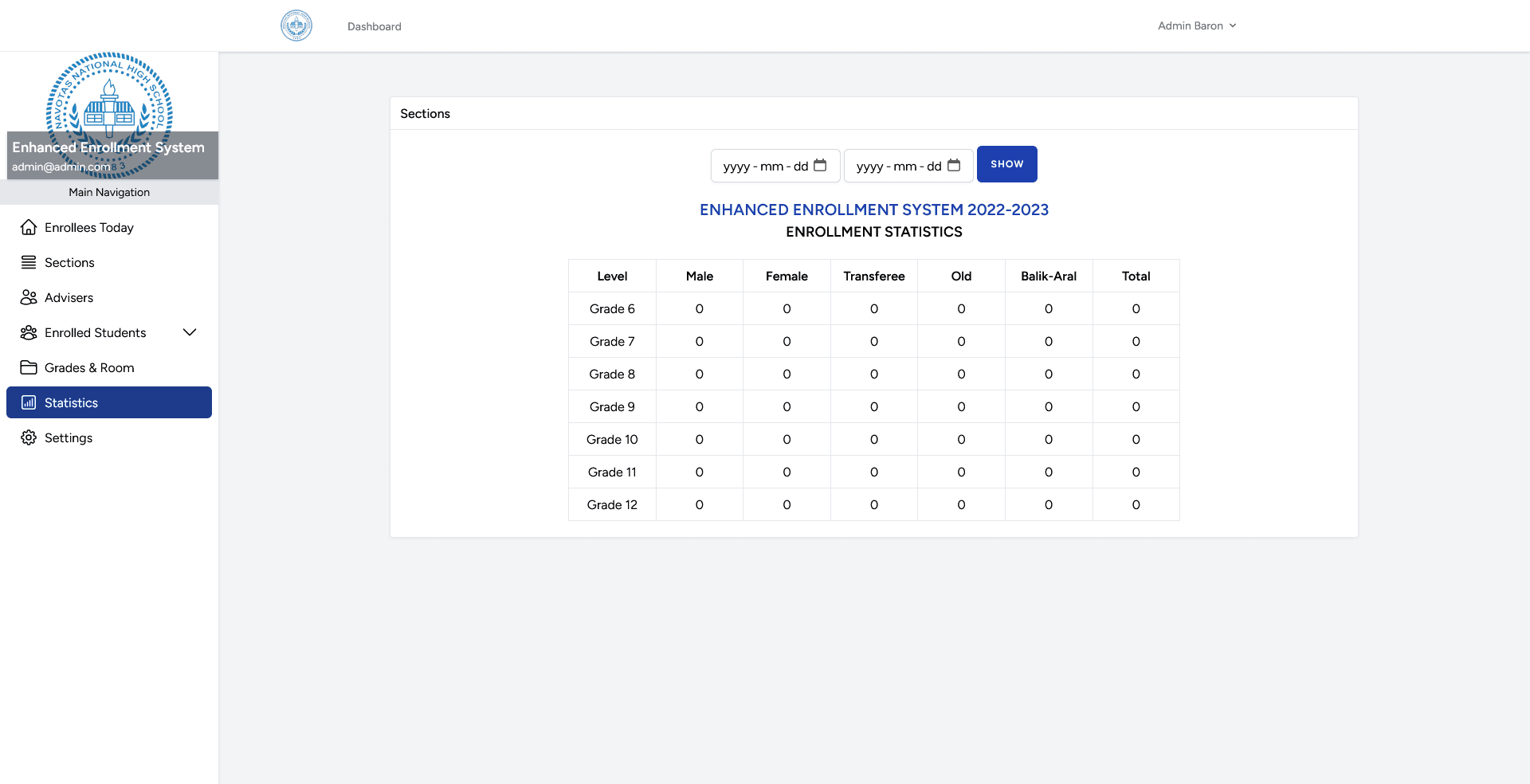Click the Advisers people icon
The image size is (1530, 784).
(29, 297)
